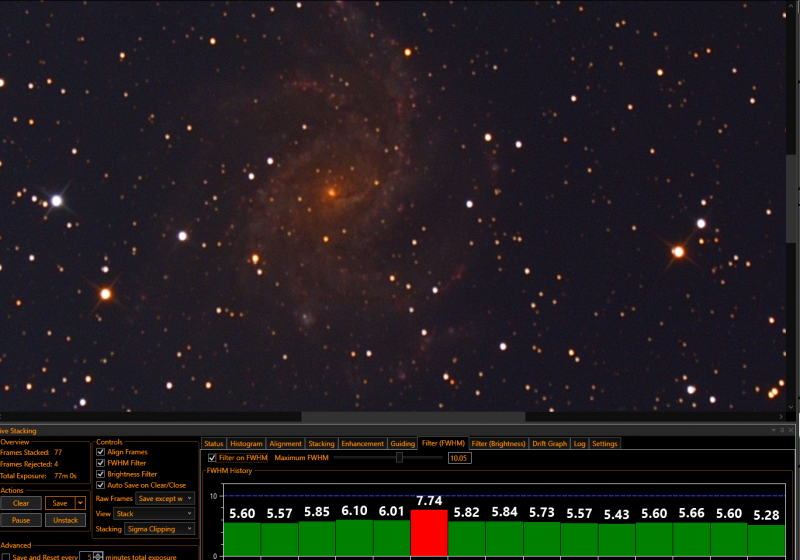Click the Clear button
The image size is (800, 560).
(21, 503)
